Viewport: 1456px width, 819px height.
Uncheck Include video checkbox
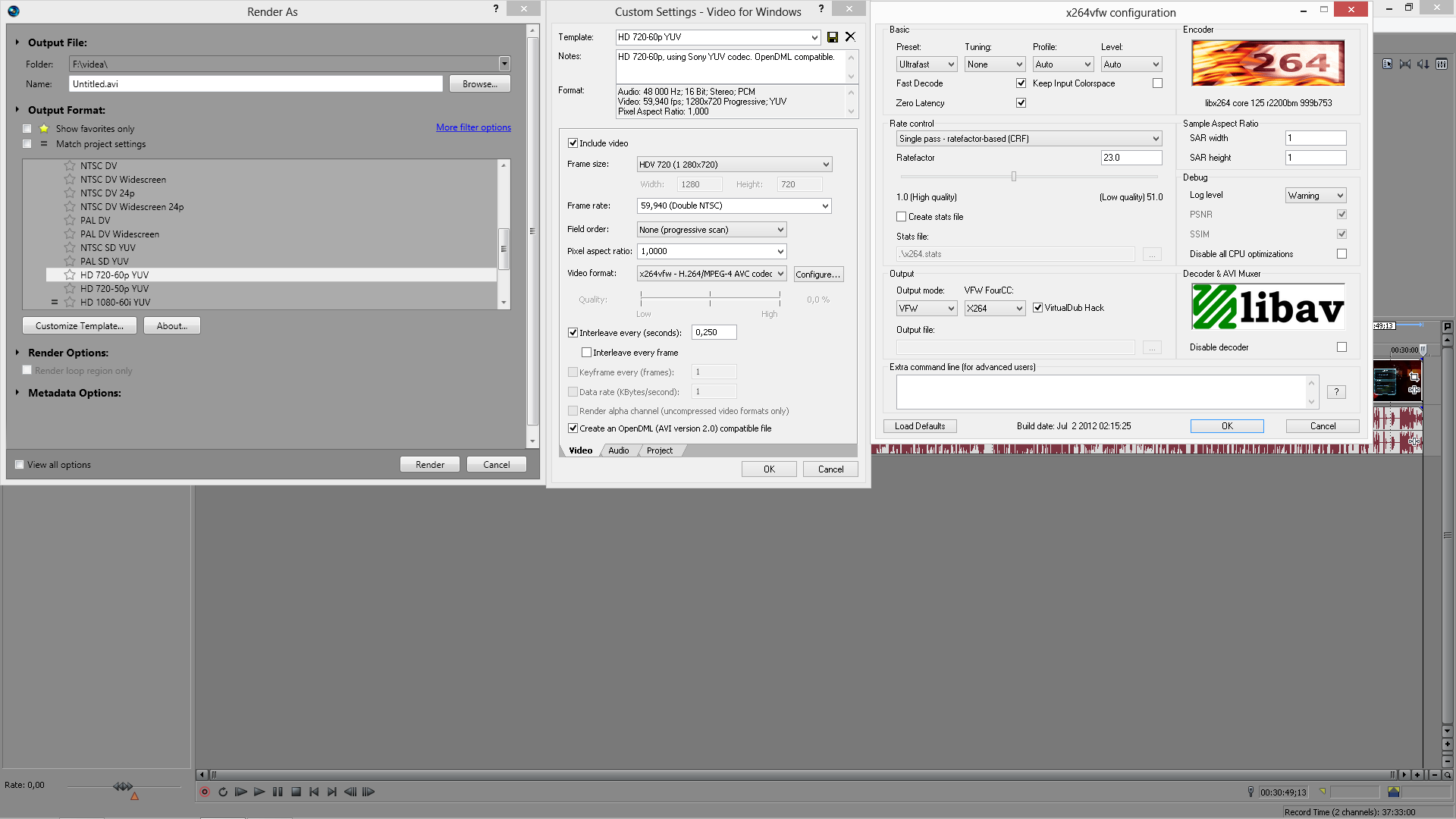(573, 143)
